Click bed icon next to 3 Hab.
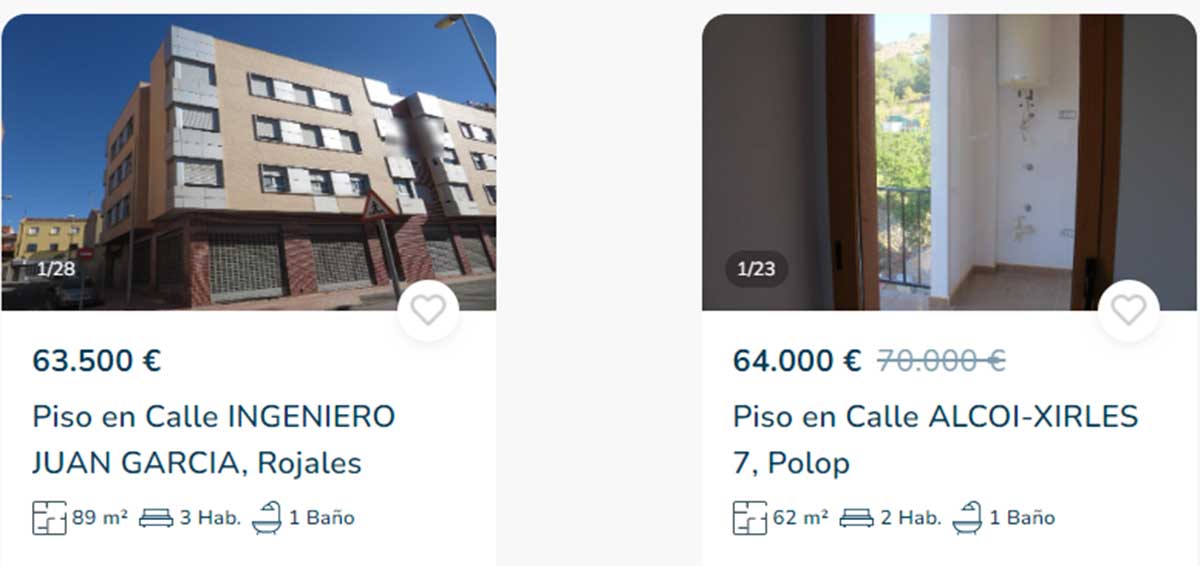The height and width of the screenshot is (566, 1200). pos(155,518)
